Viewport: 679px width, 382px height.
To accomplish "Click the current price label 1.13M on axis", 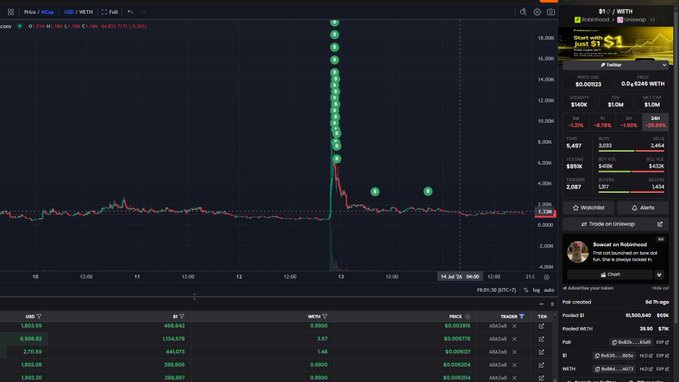I will tap(545, 212).
